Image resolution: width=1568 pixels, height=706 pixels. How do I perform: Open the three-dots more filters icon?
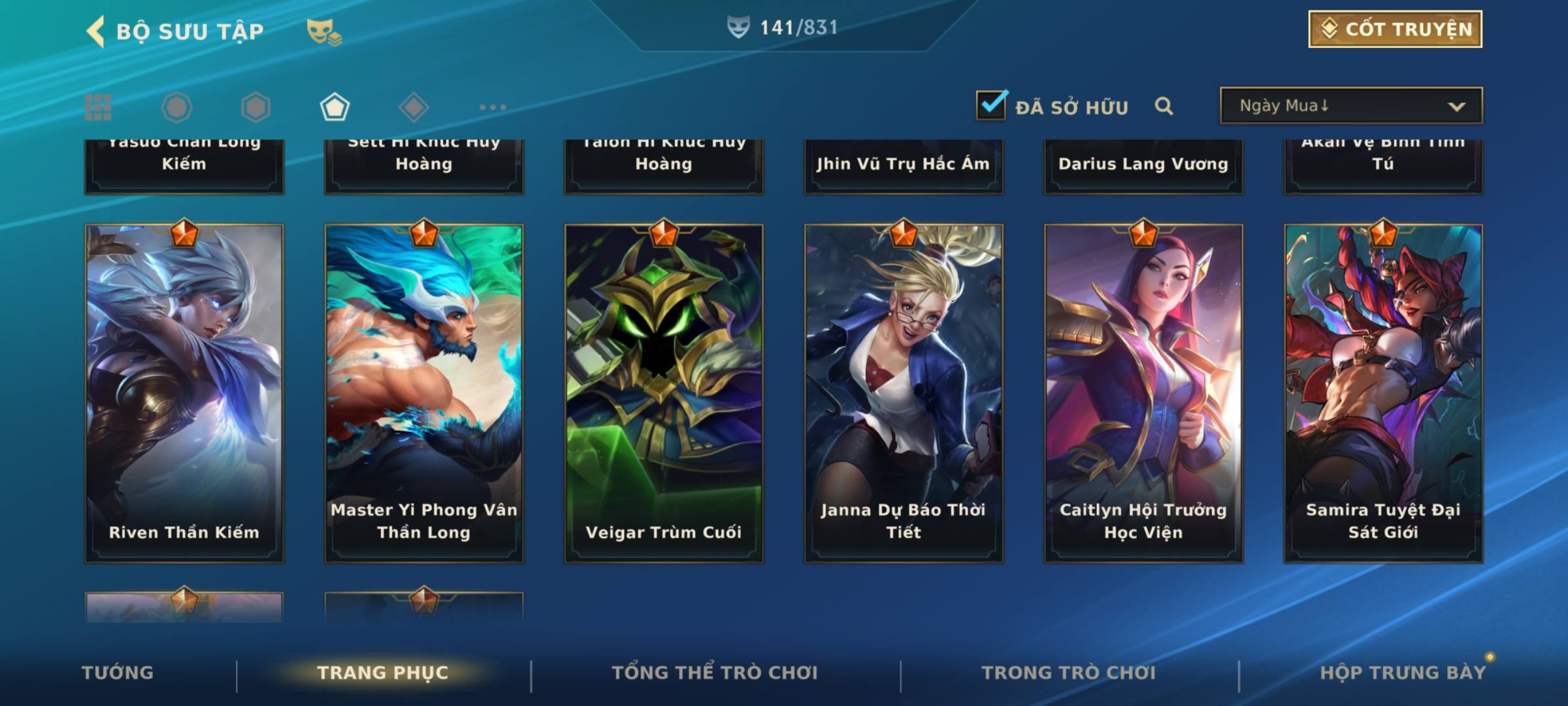click(493, 107)
